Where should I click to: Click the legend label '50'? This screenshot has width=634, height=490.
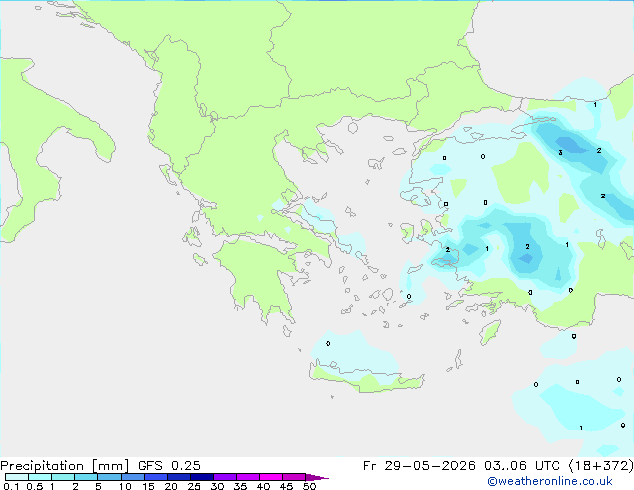point(309,486)
